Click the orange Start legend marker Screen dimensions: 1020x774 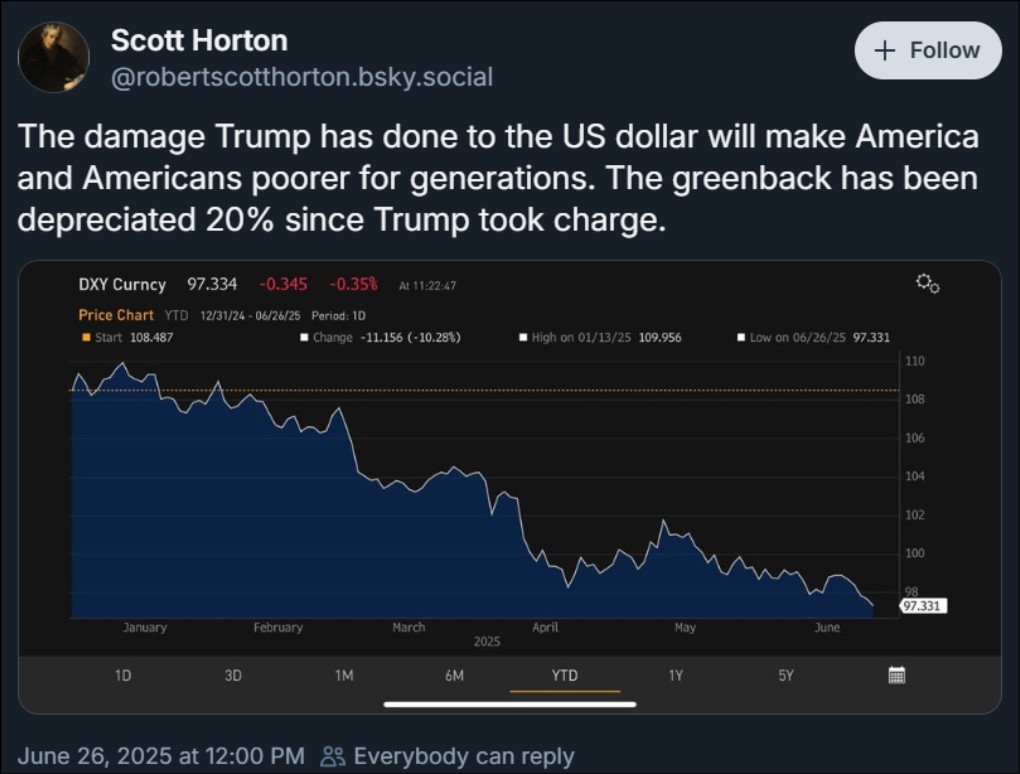pyautogui.click(x=86, y=337)
